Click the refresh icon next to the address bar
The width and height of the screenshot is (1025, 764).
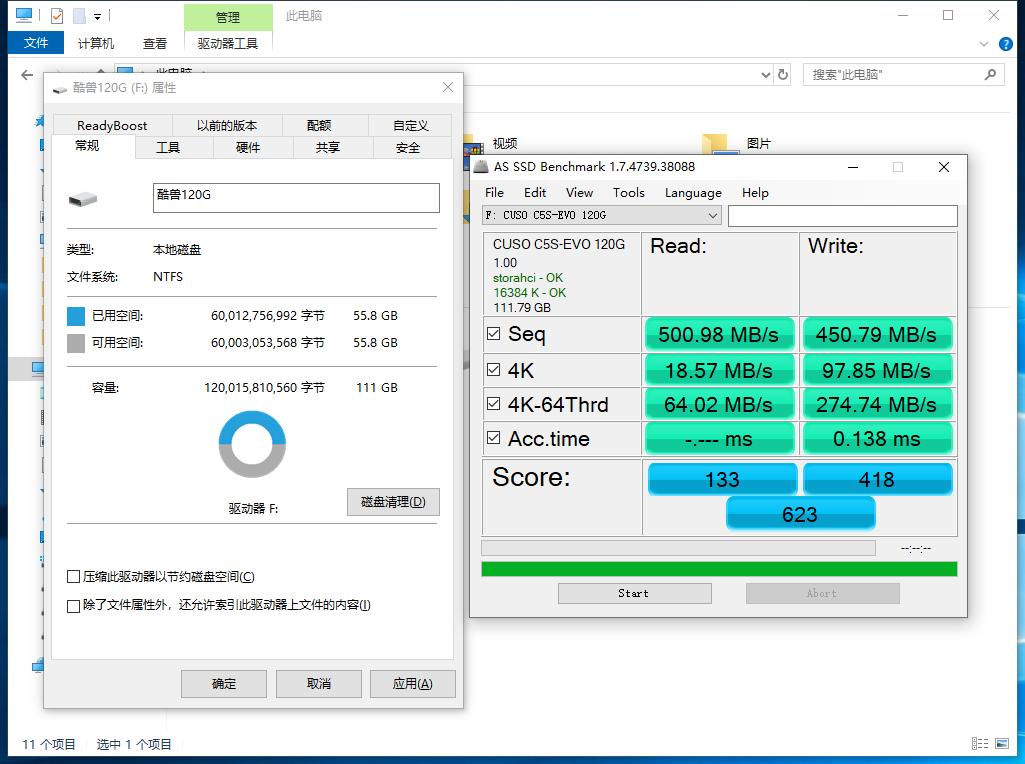(x=783, y=74)
